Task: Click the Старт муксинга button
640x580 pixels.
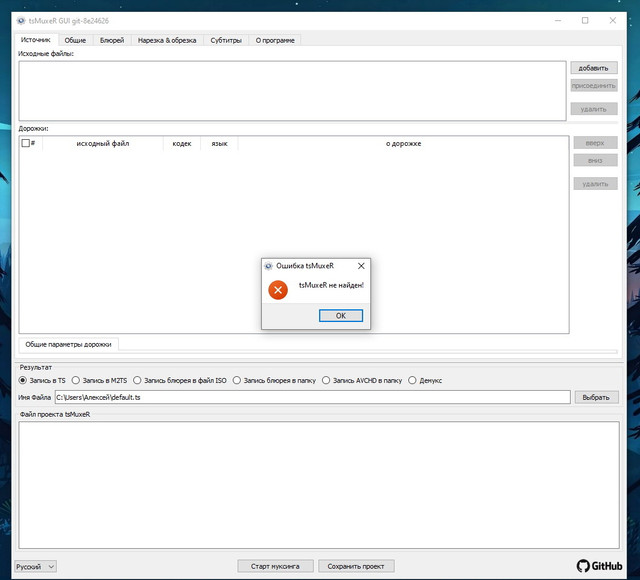Action: [x=276, y=566]
